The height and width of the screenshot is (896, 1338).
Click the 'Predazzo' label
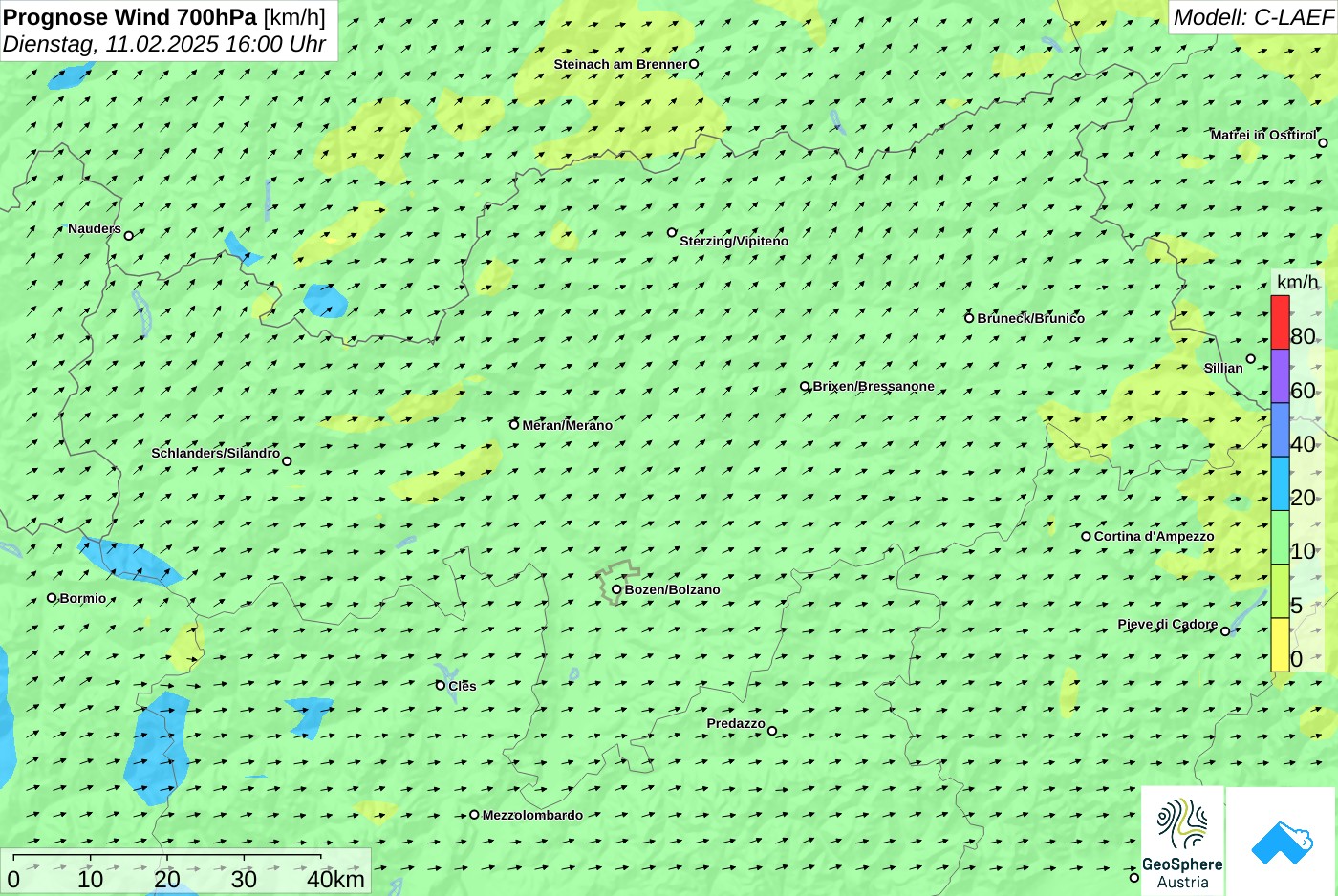(736, 723)
